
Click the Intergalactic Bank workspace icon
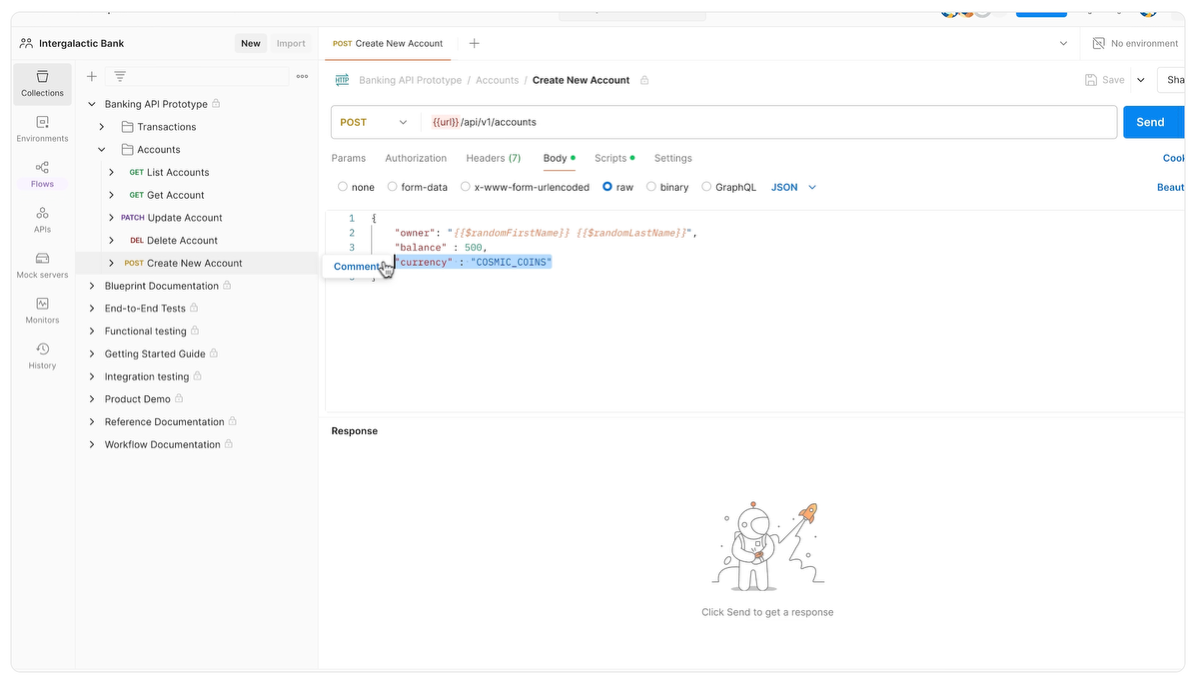(x=26, y=43)
